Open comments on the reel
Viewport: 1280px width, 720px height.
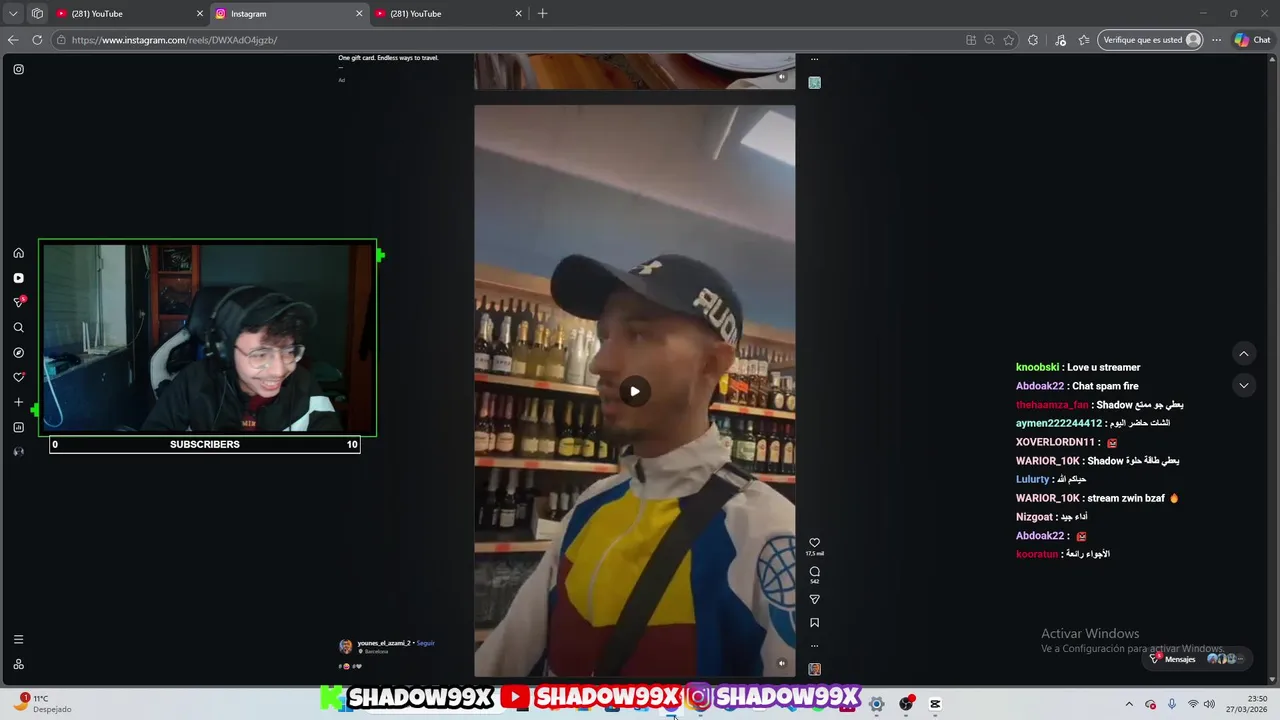point(814,572)
